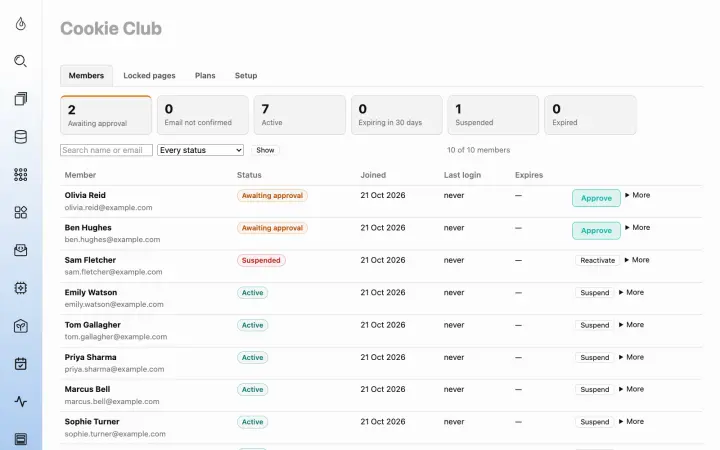Suspend Emily Watson's membership
The width and height of the screenshot is (720, 450).
coord(595,292)
